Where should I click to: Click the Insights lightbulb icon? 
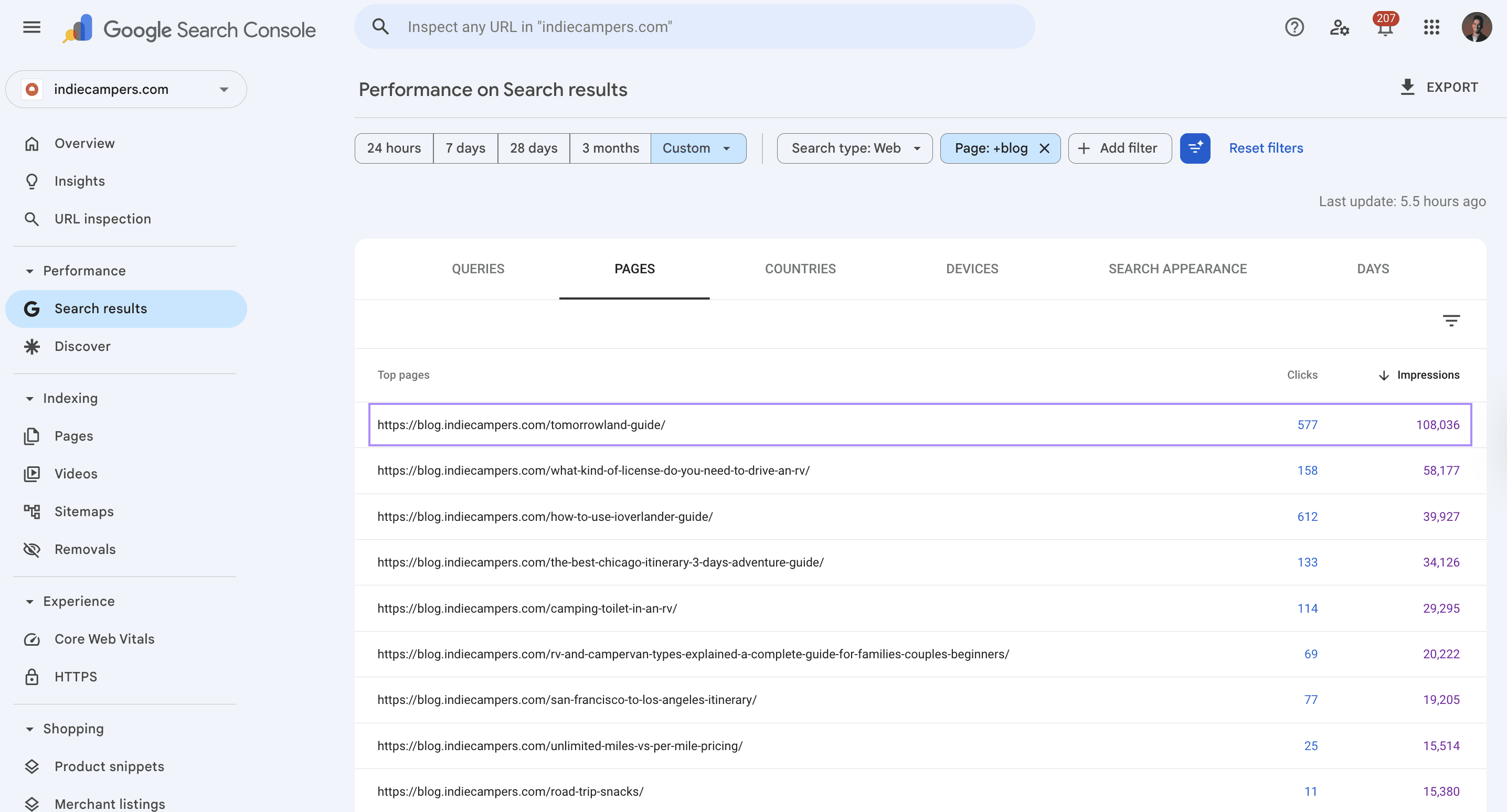[x=31, y=181]
